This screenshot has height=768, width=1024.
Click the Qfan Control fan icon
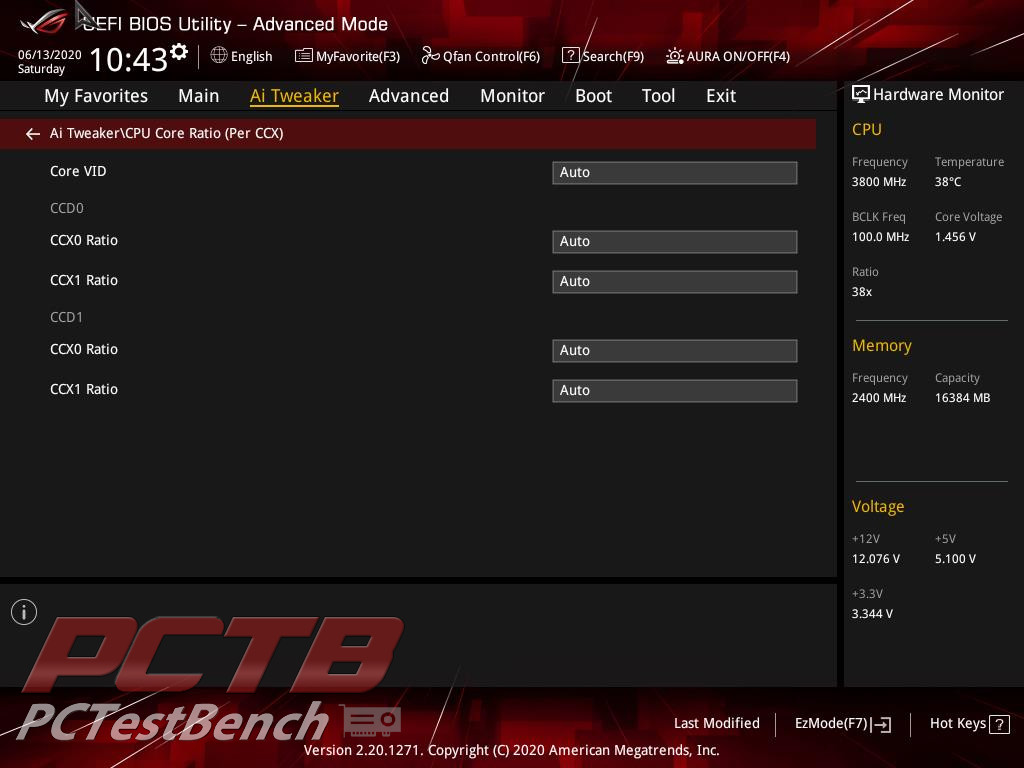(430, 56)
